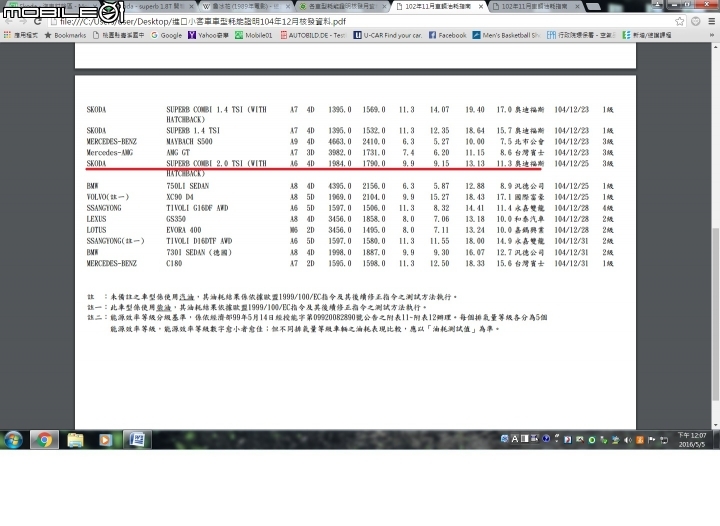This screenshot has height=526, width=720.
Task: Reload the PDF page in Chrome
Action: click(37, 22)
